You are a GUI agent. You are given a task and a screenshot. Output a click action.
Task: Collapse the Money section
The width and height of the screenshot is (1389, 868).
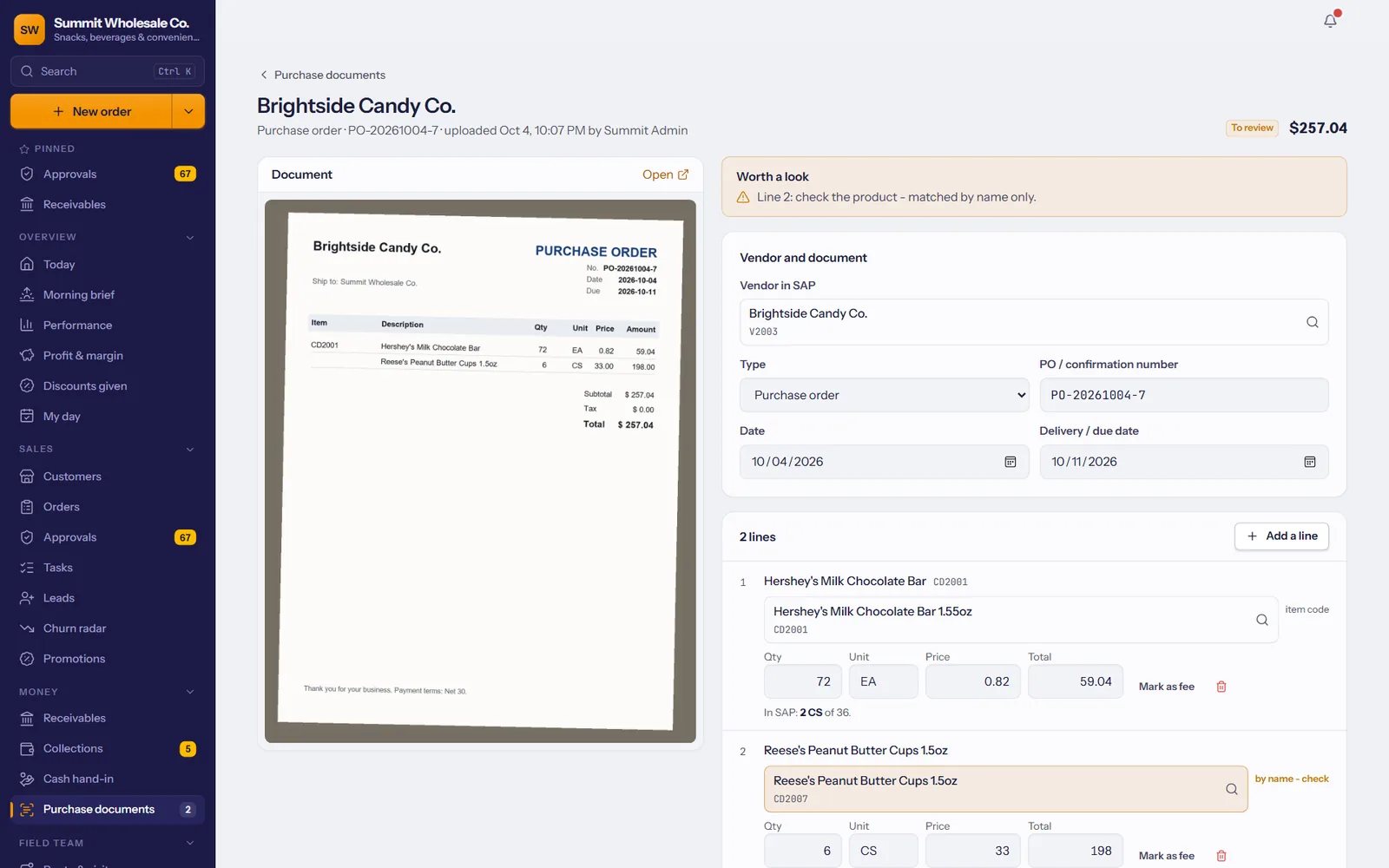click(x=190, y=692)
